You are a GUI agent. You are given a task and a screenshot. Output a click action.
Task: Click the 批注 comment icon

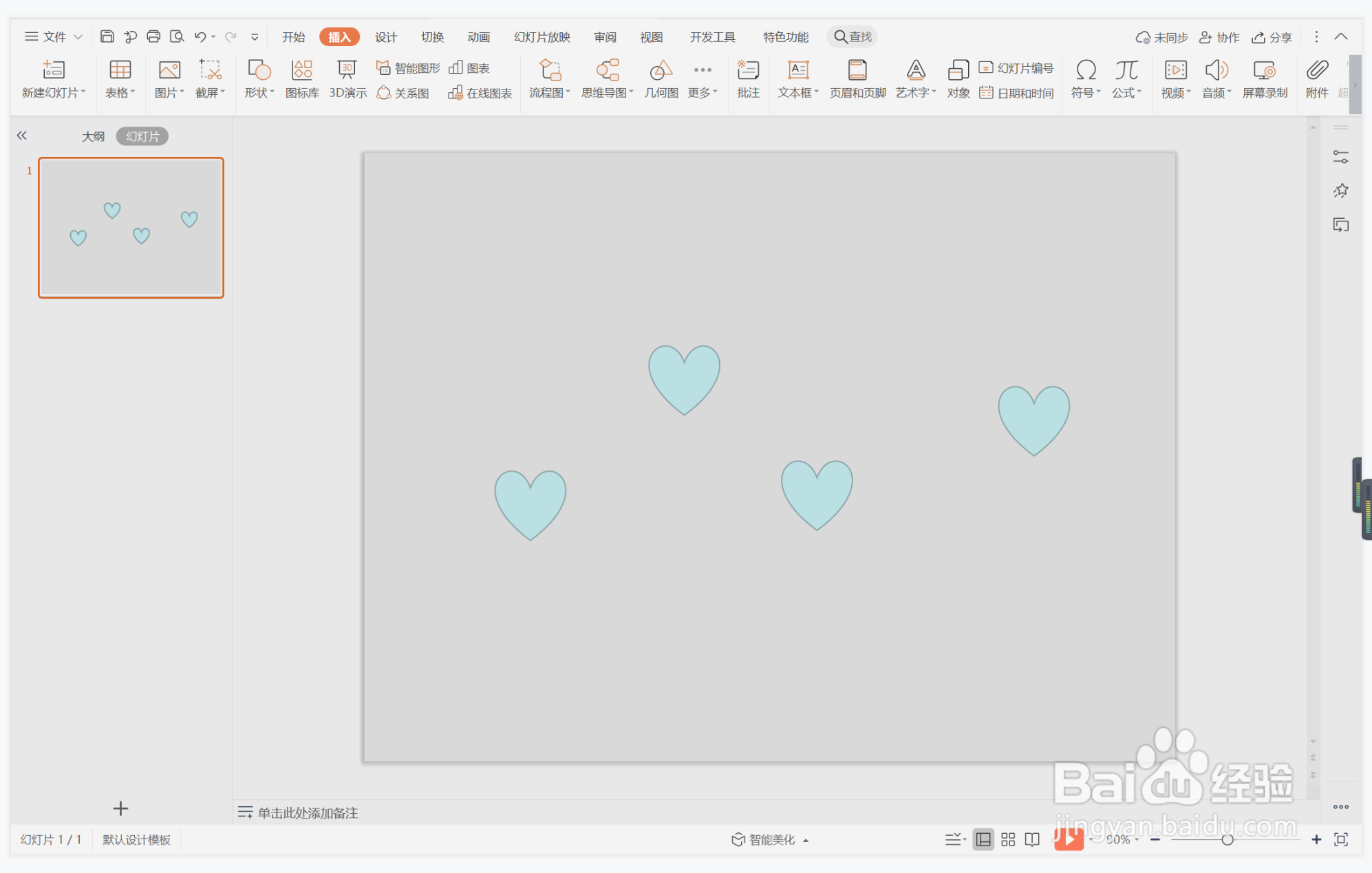[x=748, y=79]
